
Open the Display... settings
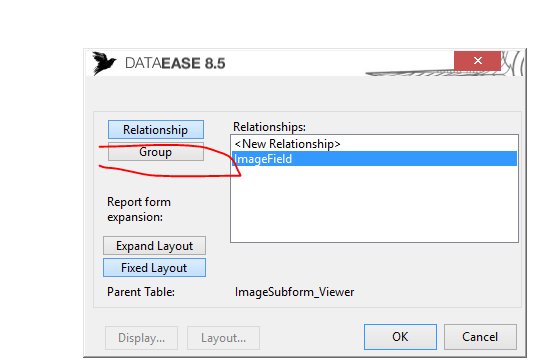pyautogui.click(x=142, y=338)
